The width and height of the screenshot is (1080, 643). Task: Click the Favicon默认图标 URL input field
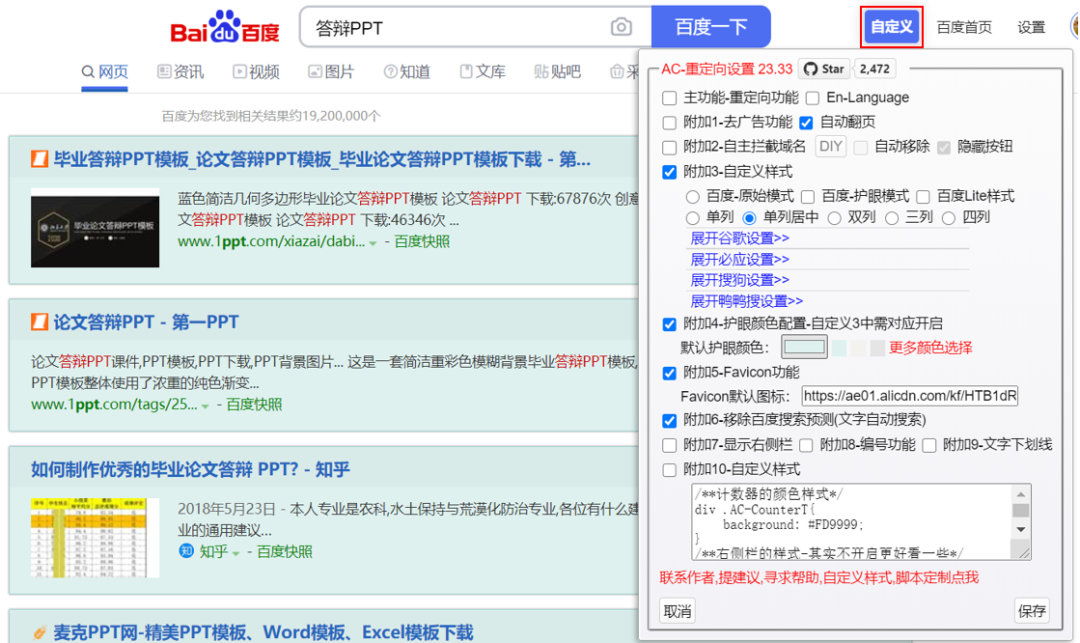pyautogui.click(x=908, y=396)
